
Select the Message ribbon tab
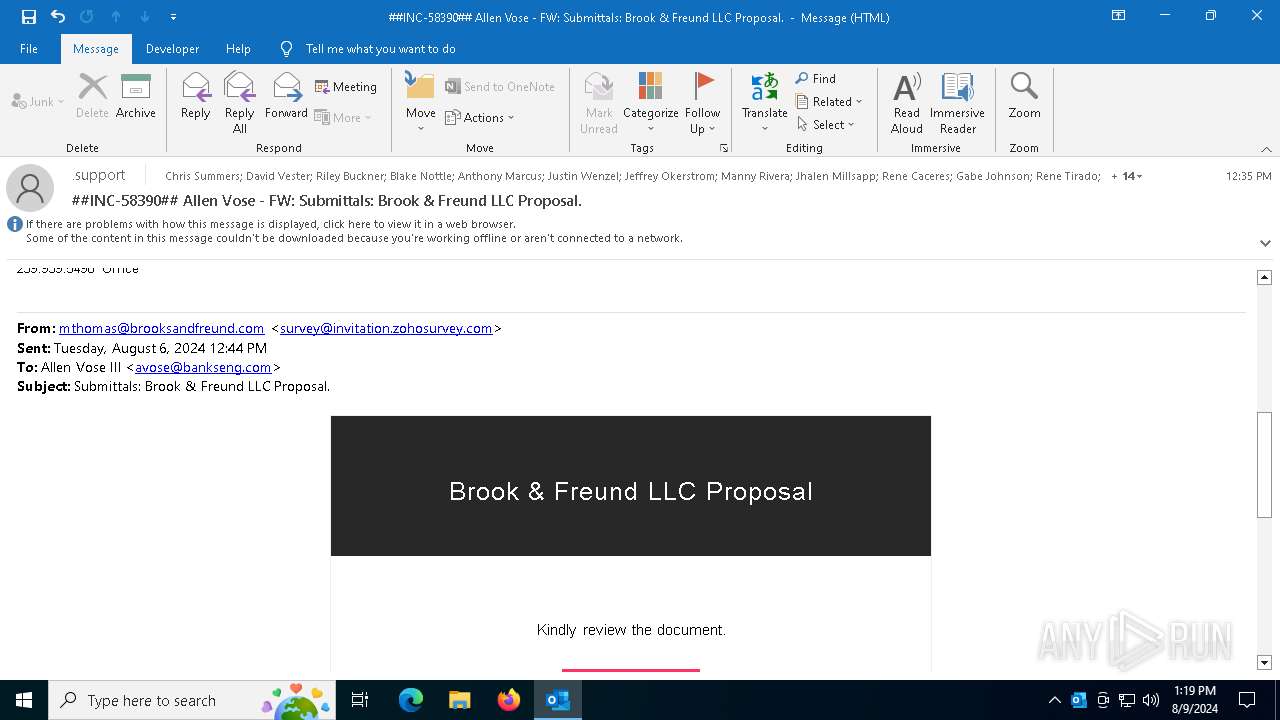click(96, 49)
